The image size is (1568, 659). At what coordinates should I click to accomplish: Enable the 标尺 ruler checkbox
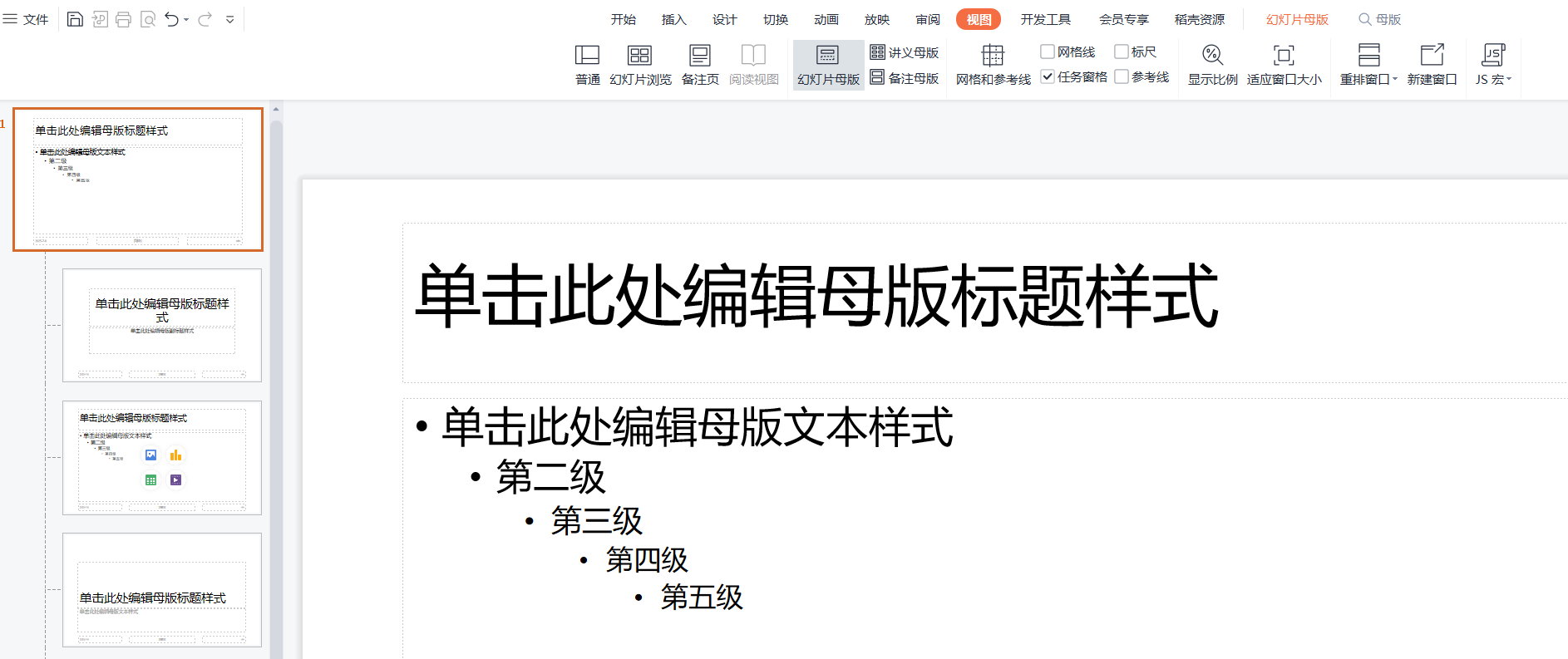(x=1122, y=52)
